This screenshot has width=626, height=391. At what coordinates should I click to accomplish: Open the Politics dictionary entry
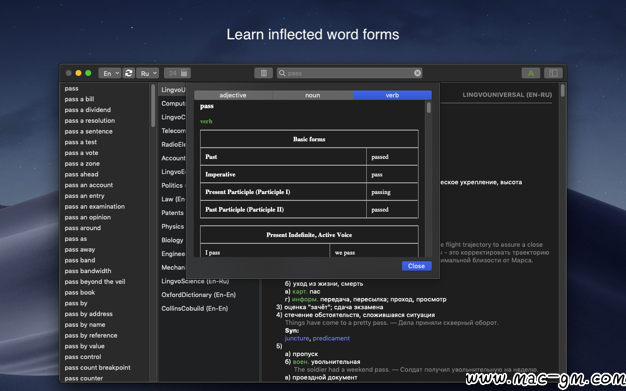pos(172,185)
